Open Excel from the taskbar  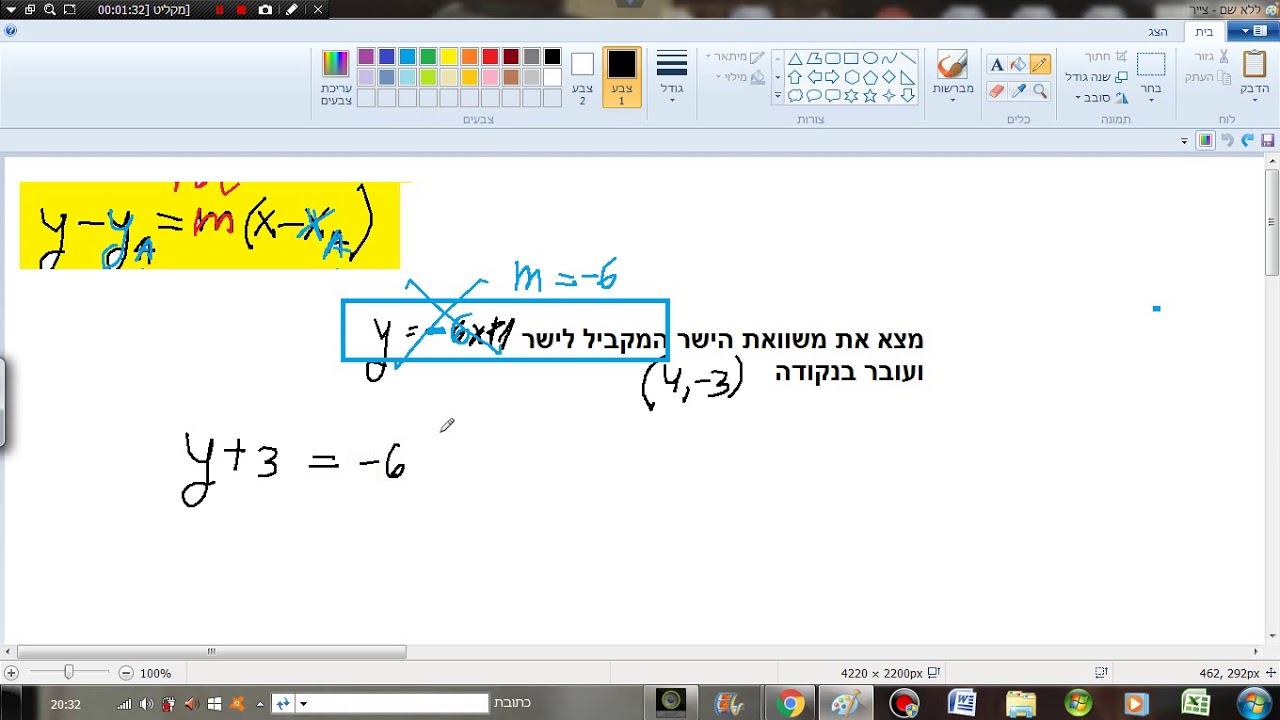pos(1196,703)
